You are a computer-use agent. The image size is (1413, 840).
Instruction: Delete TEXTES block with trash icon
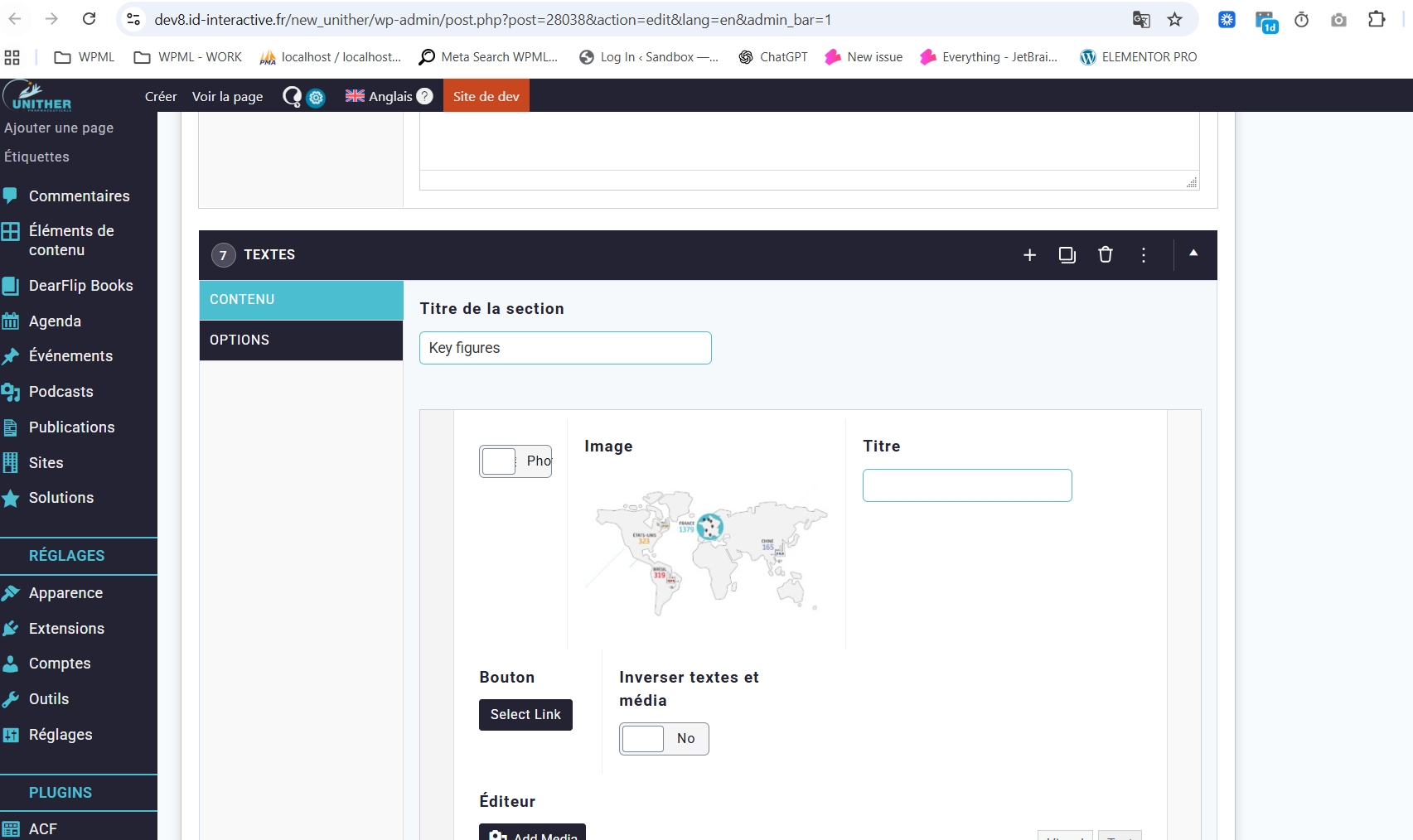(x=1105, y=255)
